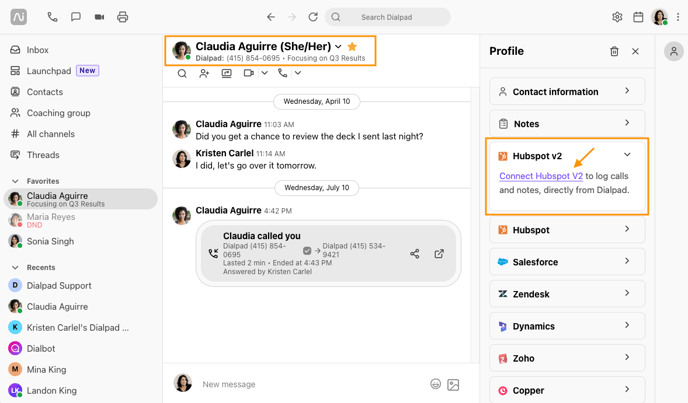Viewport: 688px width, 403px height.
Task: Click the New badge beside Launchpad
Action: [87, 70]
